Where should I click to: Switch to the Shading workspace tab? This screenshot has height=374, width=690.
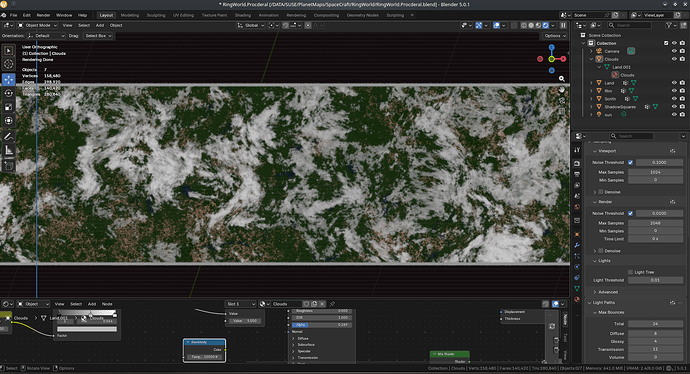point(242,15)
